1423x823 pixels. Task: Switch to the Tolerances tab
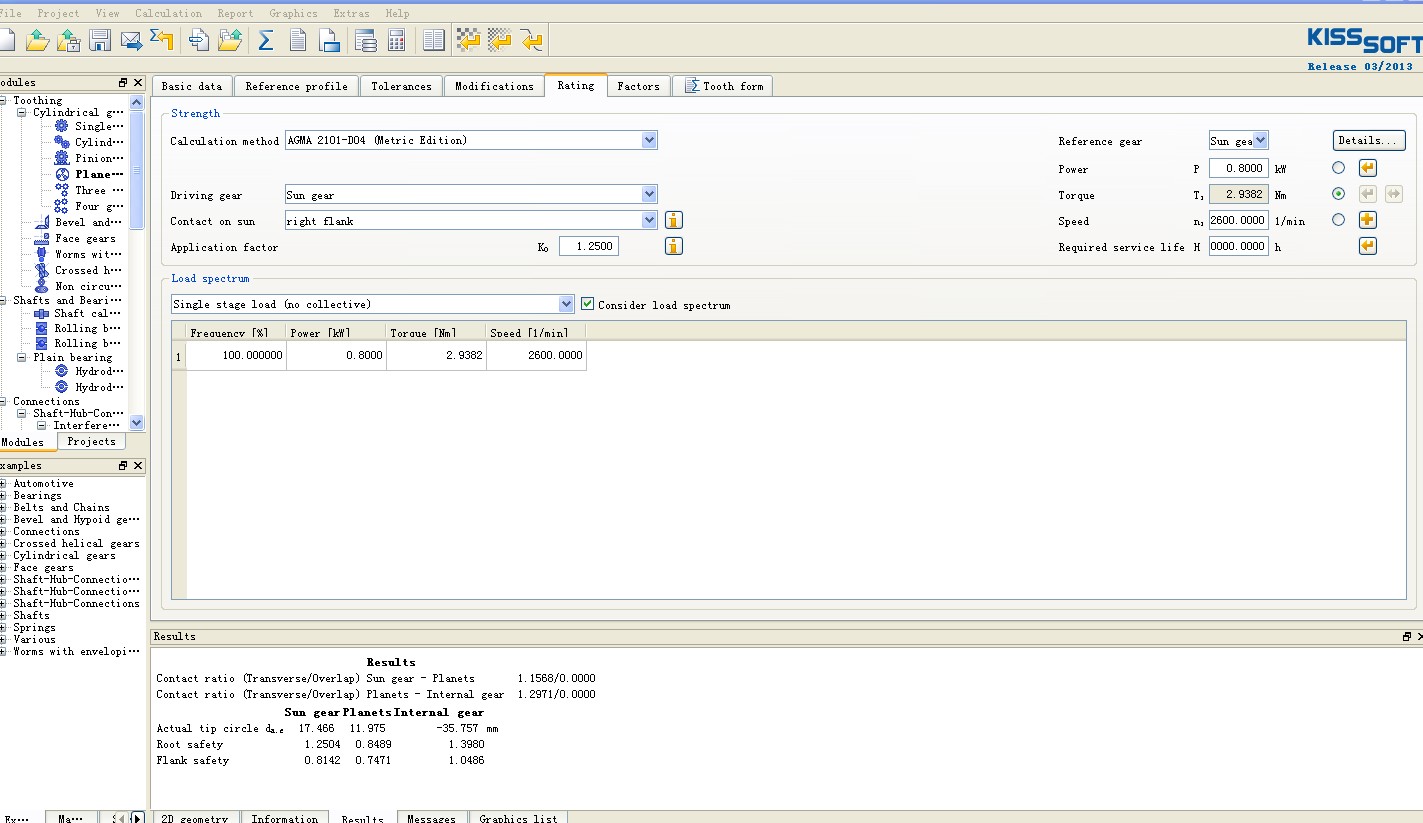click(401, 86)
